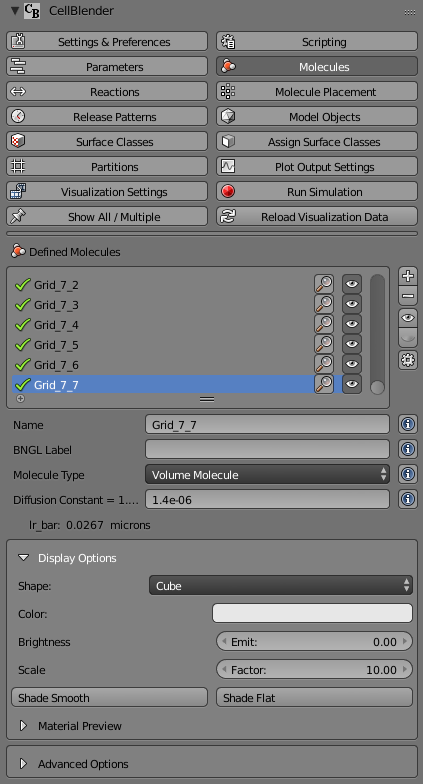Open the Parameters panel

coord(107,66)
